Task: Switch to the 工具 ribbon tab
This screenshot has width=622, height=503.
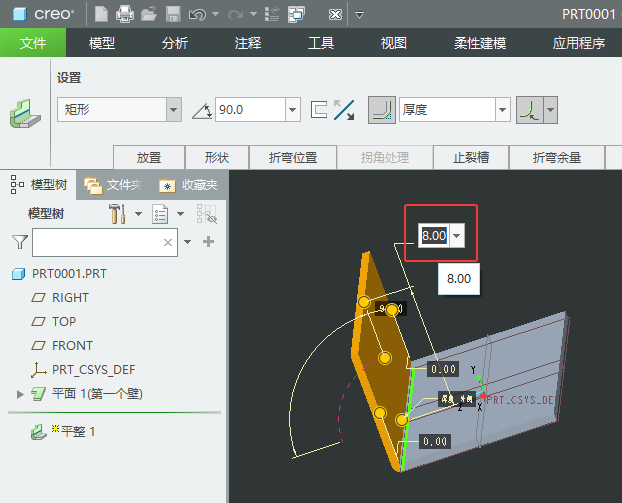Action: tap(321, 43)
